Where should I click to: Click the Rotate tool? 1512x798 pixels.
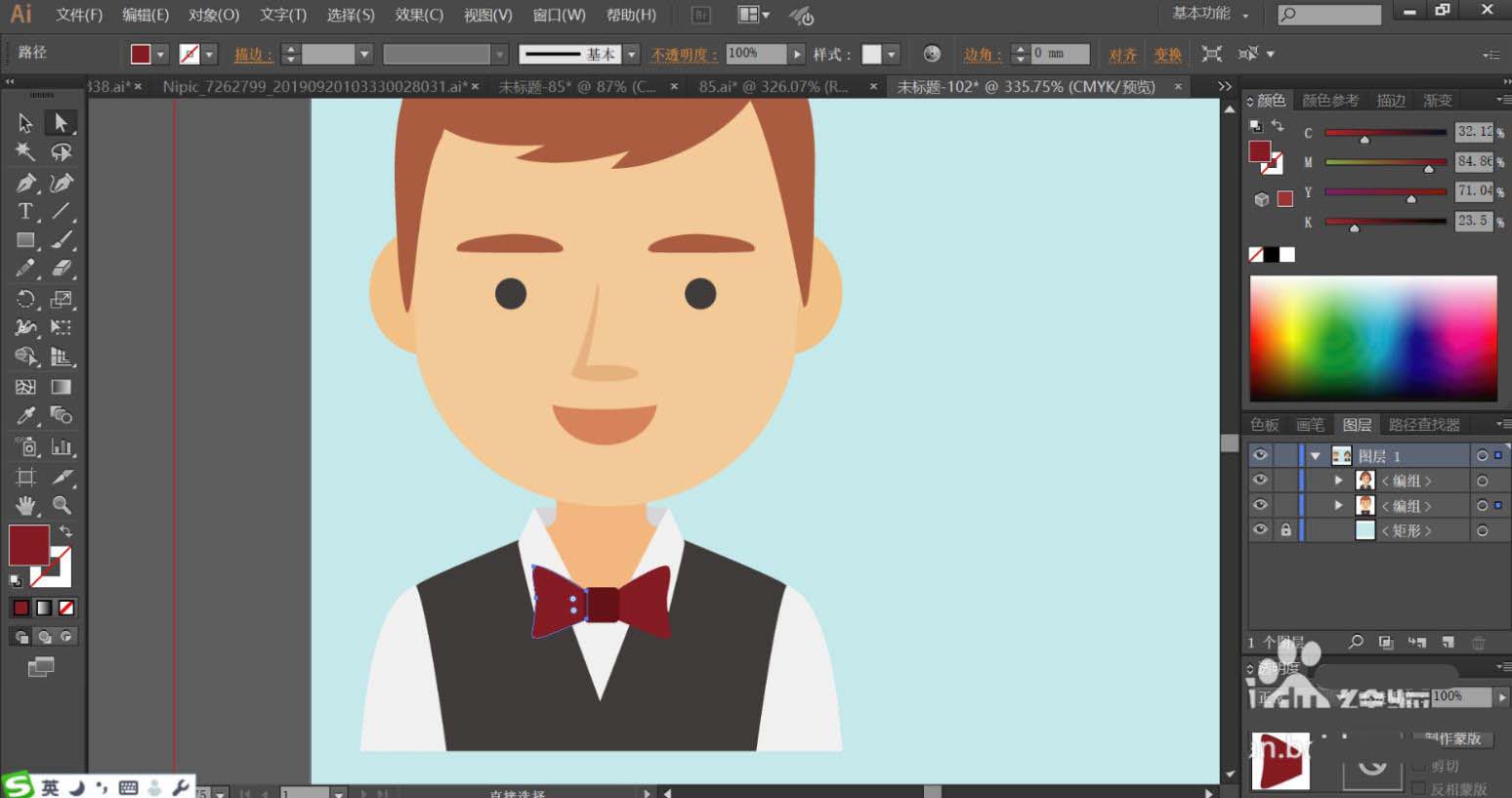(25, 299)
